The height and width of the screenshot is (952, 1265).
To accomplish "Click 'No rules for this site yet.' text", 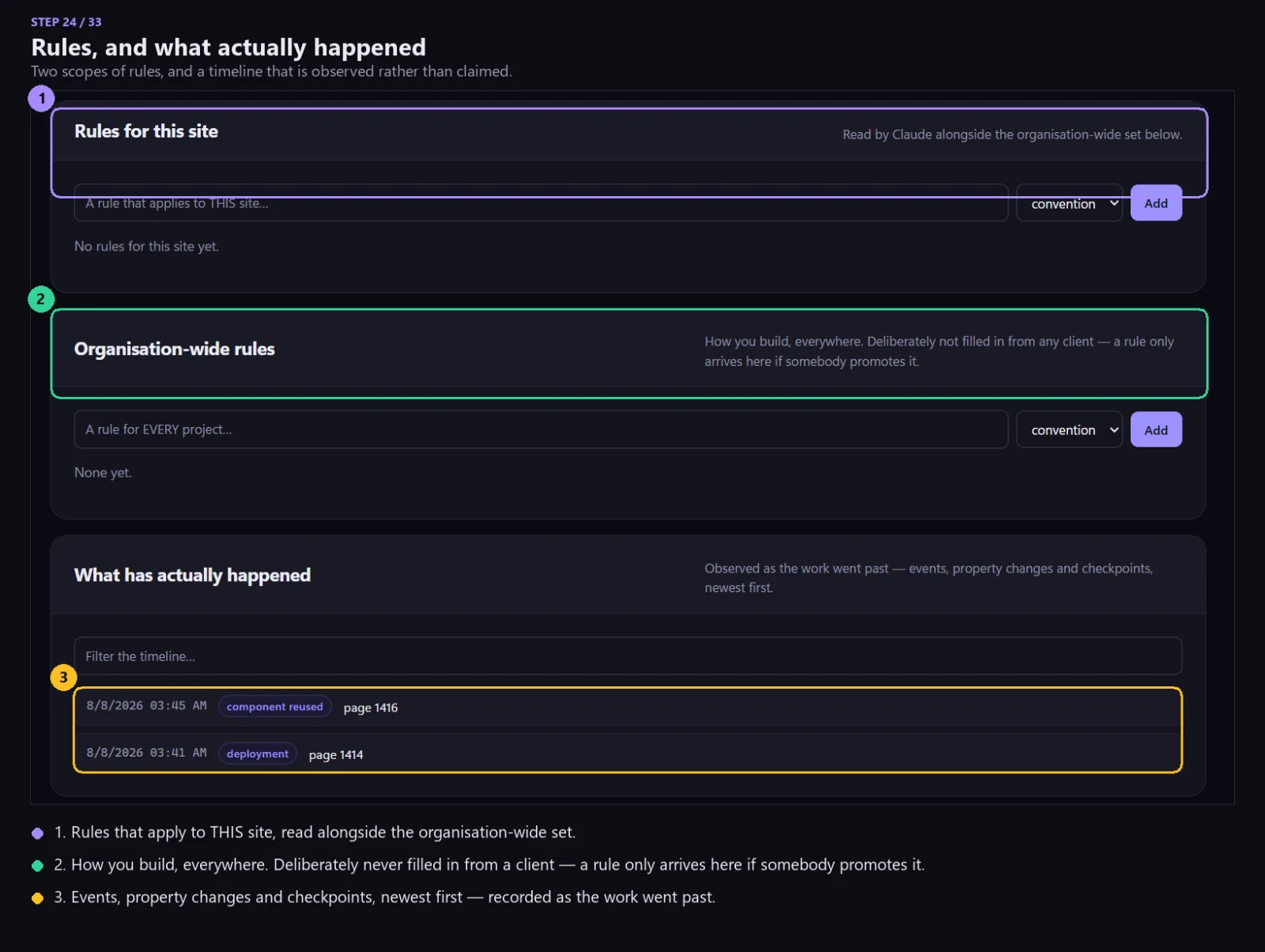I will coord(146,246).
